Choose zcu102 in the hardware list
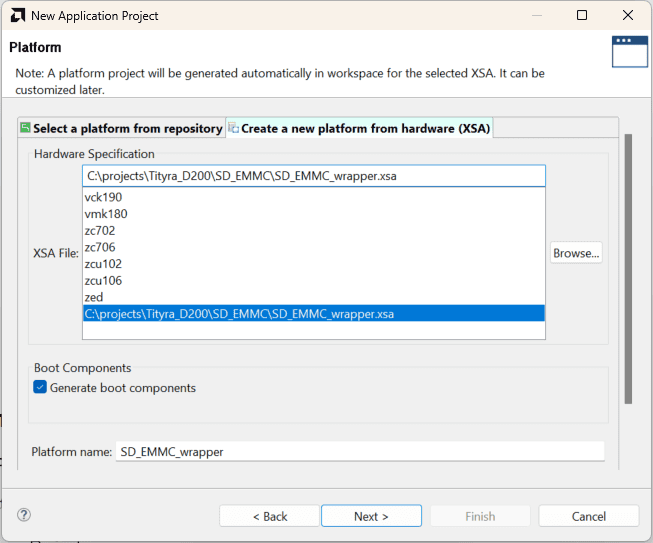Viewport: 653px width, 543px height. pos(104,264)
